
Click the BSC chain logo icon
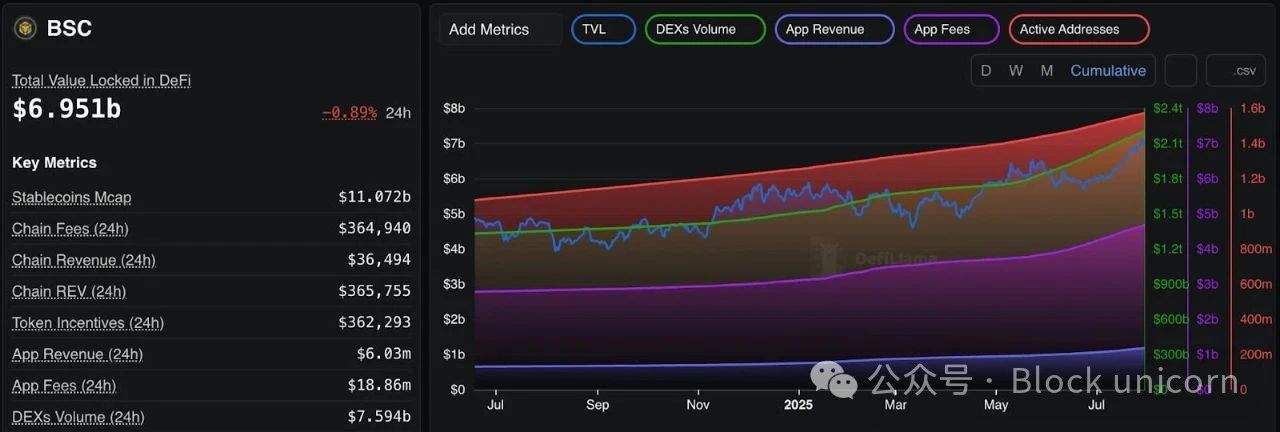(x=25, y=28)
